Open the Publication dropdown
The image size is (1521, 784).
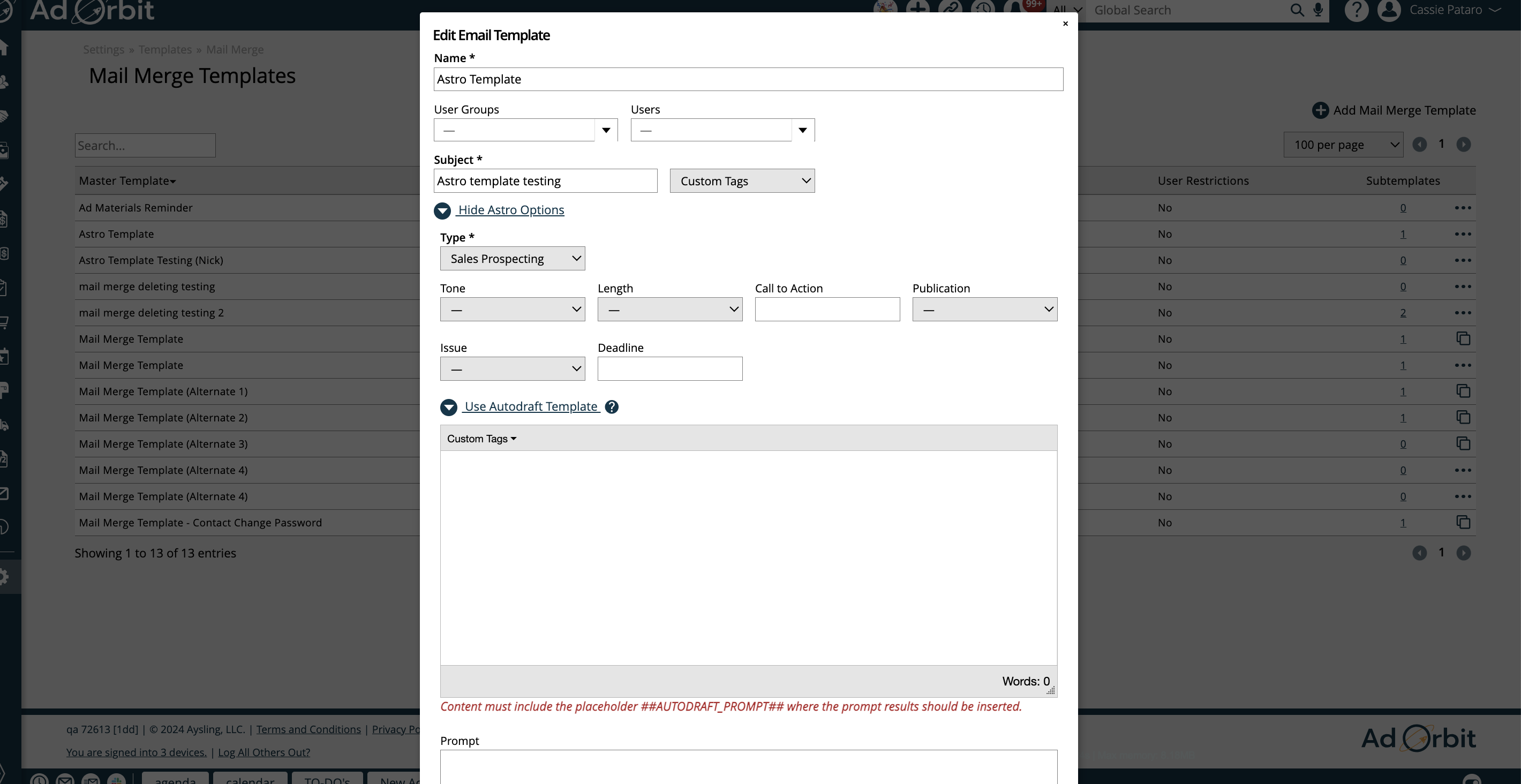984,310
